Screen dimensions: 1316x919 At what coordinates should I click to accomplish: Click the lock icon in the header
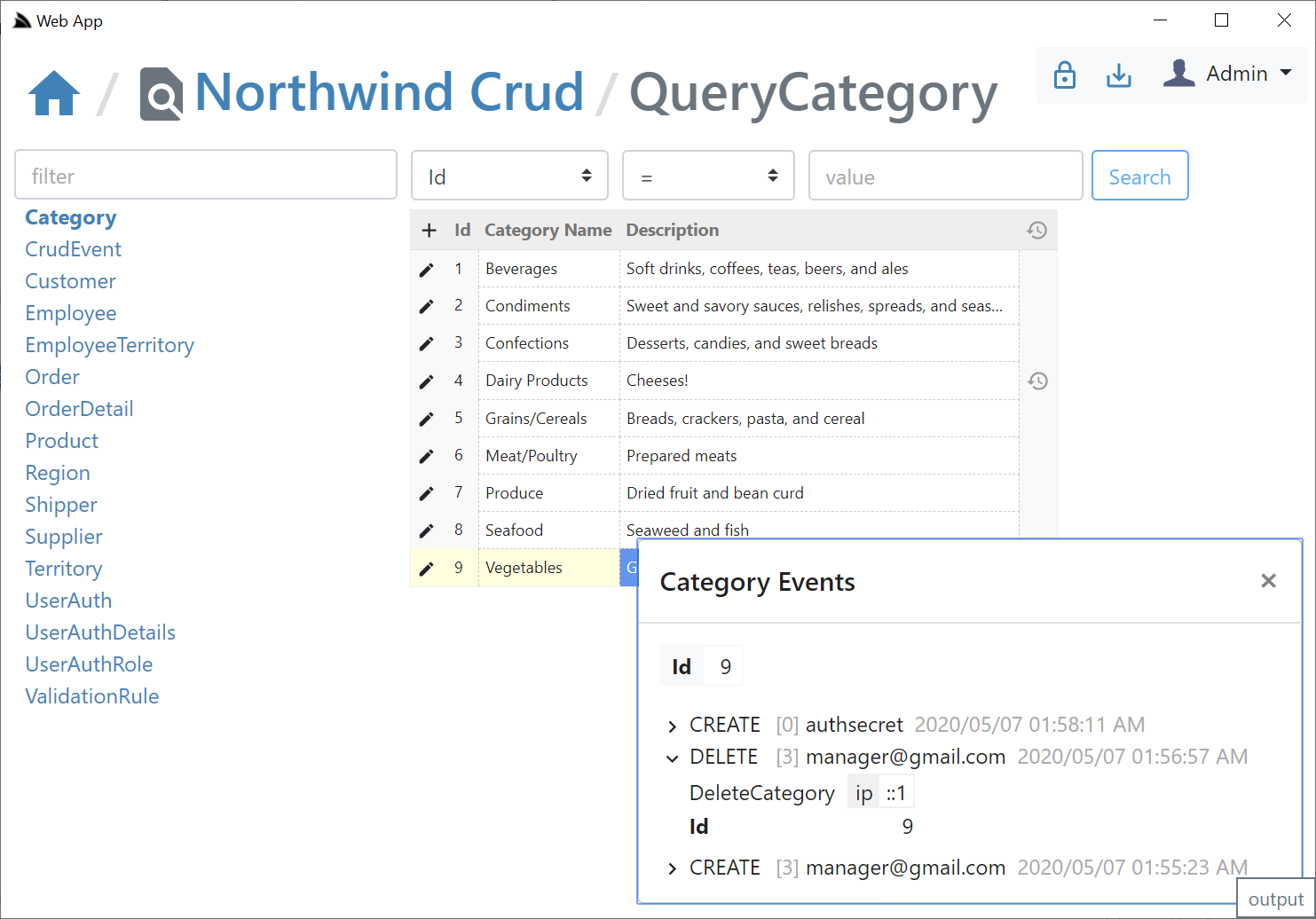pos(1065,75)
